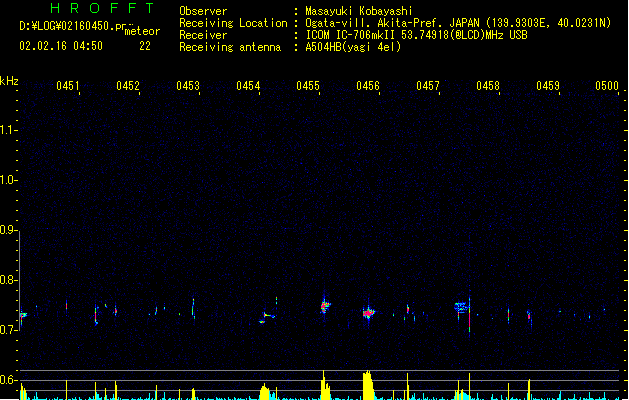Image resolution: width=629 pixels, height=400 pixels.
Task: Click the antenna value A504HB(yagi 4el)
Action: point(353,47)
